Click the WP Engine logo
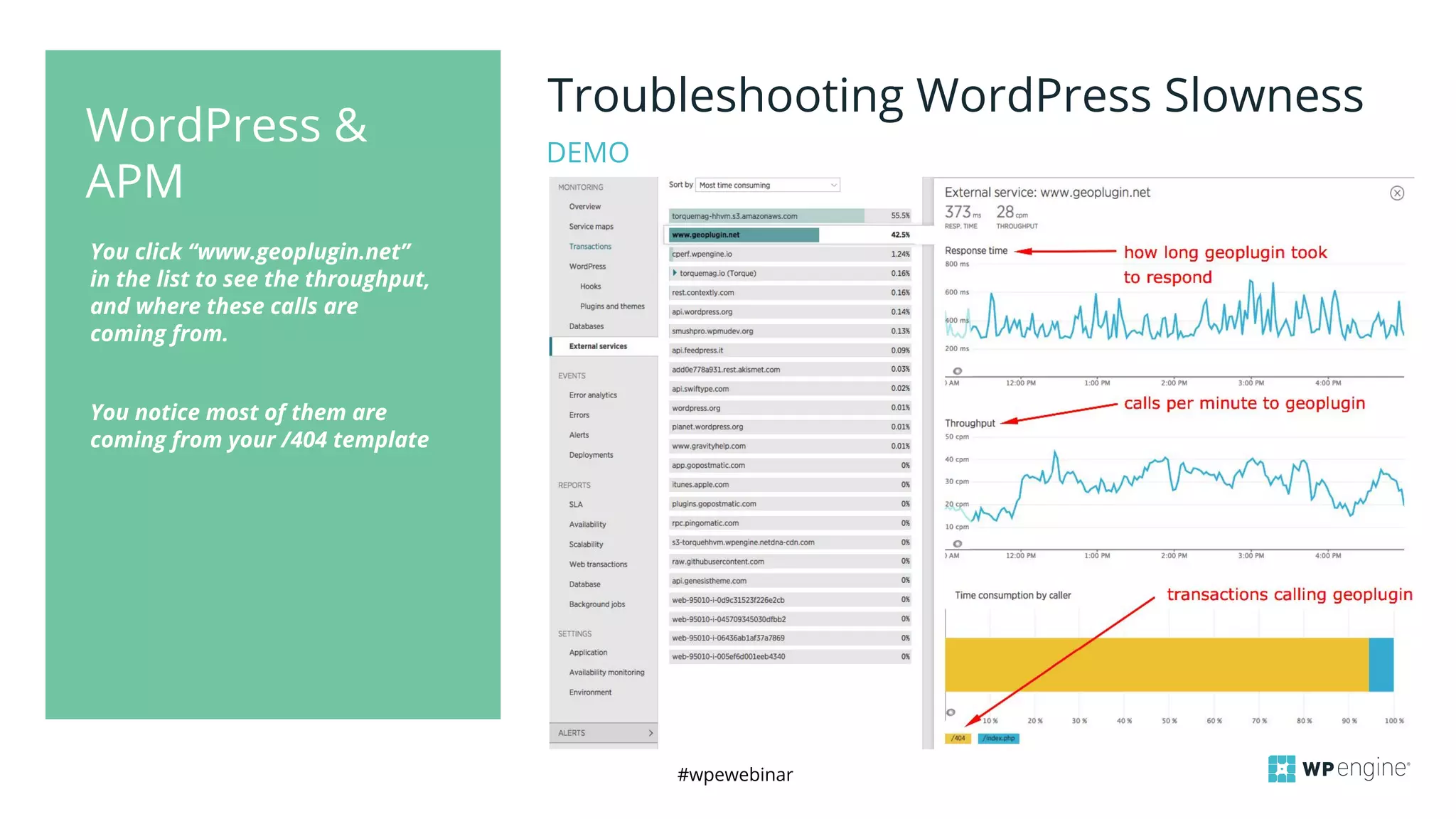 (x=1339, y=769)
